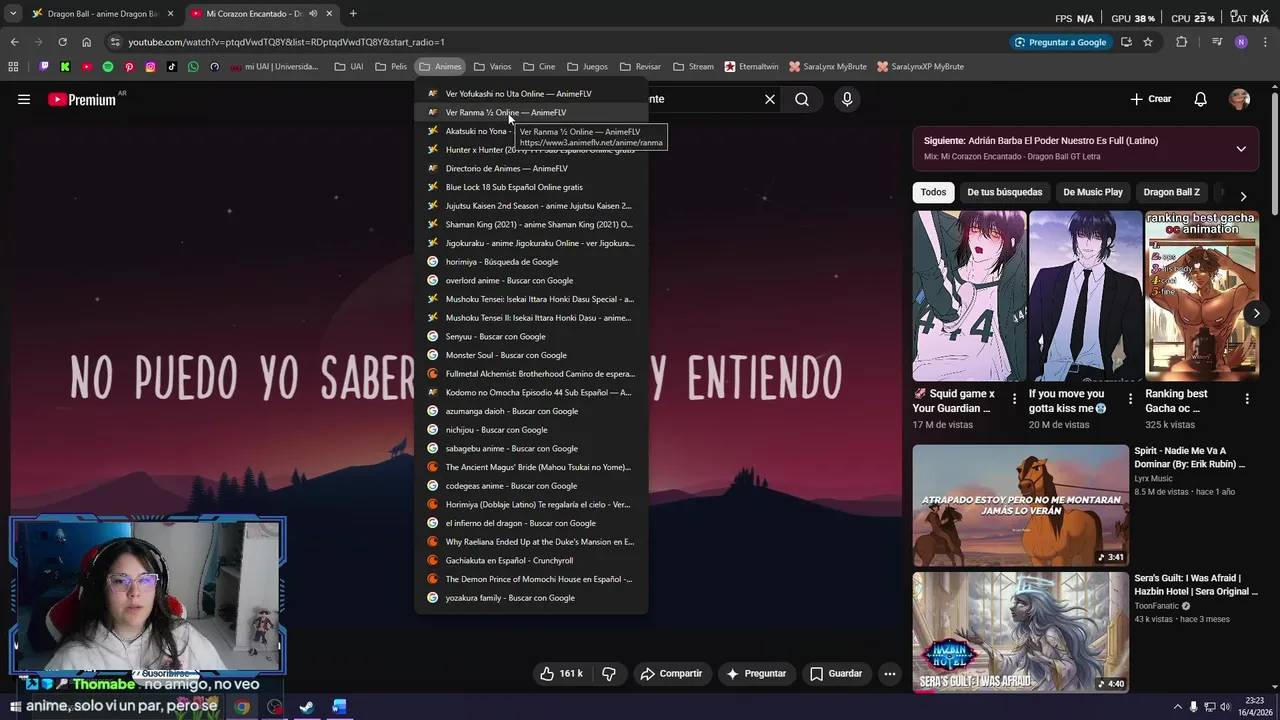The height and width of the screenshot is (720, 1280).
Task: Click the YouTube search magnifier button
Action: pos(802,99)
